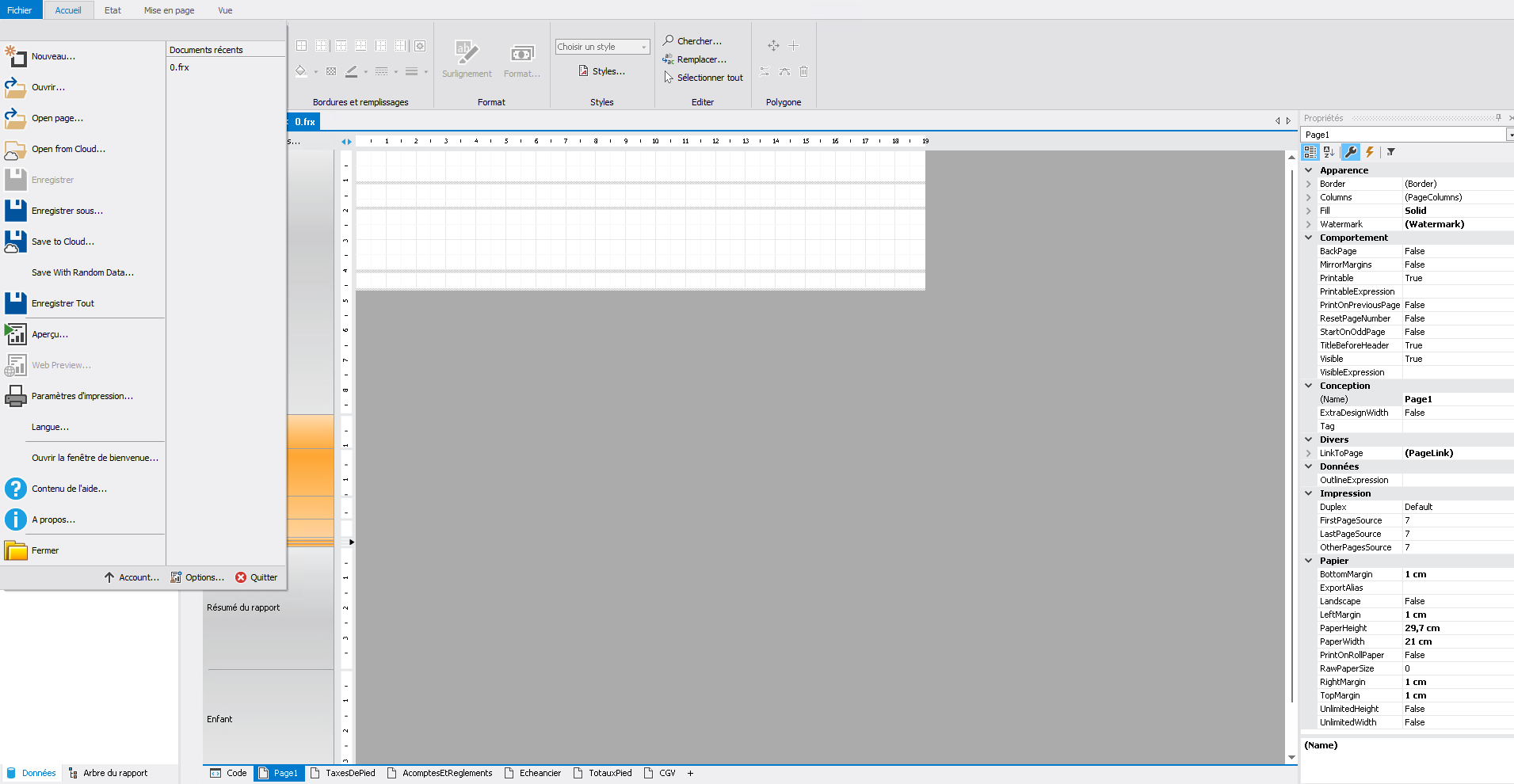Expand the Border property row
This screenshot has width=1514, height=784.
[x=1309, y=184]
